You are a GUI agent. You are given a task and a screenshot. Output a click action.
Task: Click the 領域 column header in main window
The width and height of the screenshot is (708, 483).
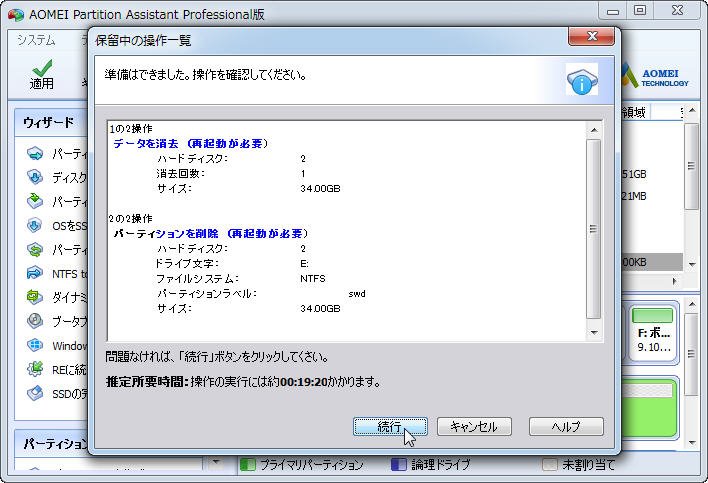point(634,112)
